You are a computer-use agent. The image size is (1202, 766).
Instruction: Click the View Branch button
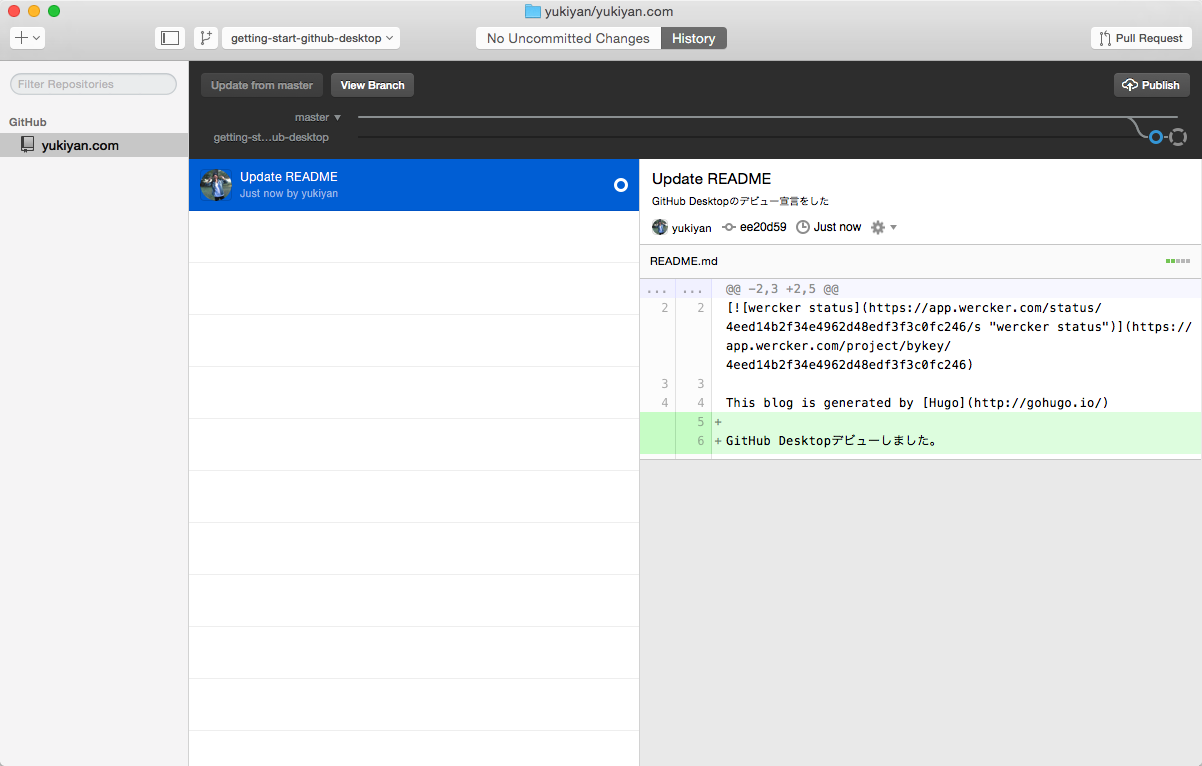pos(372,85)
